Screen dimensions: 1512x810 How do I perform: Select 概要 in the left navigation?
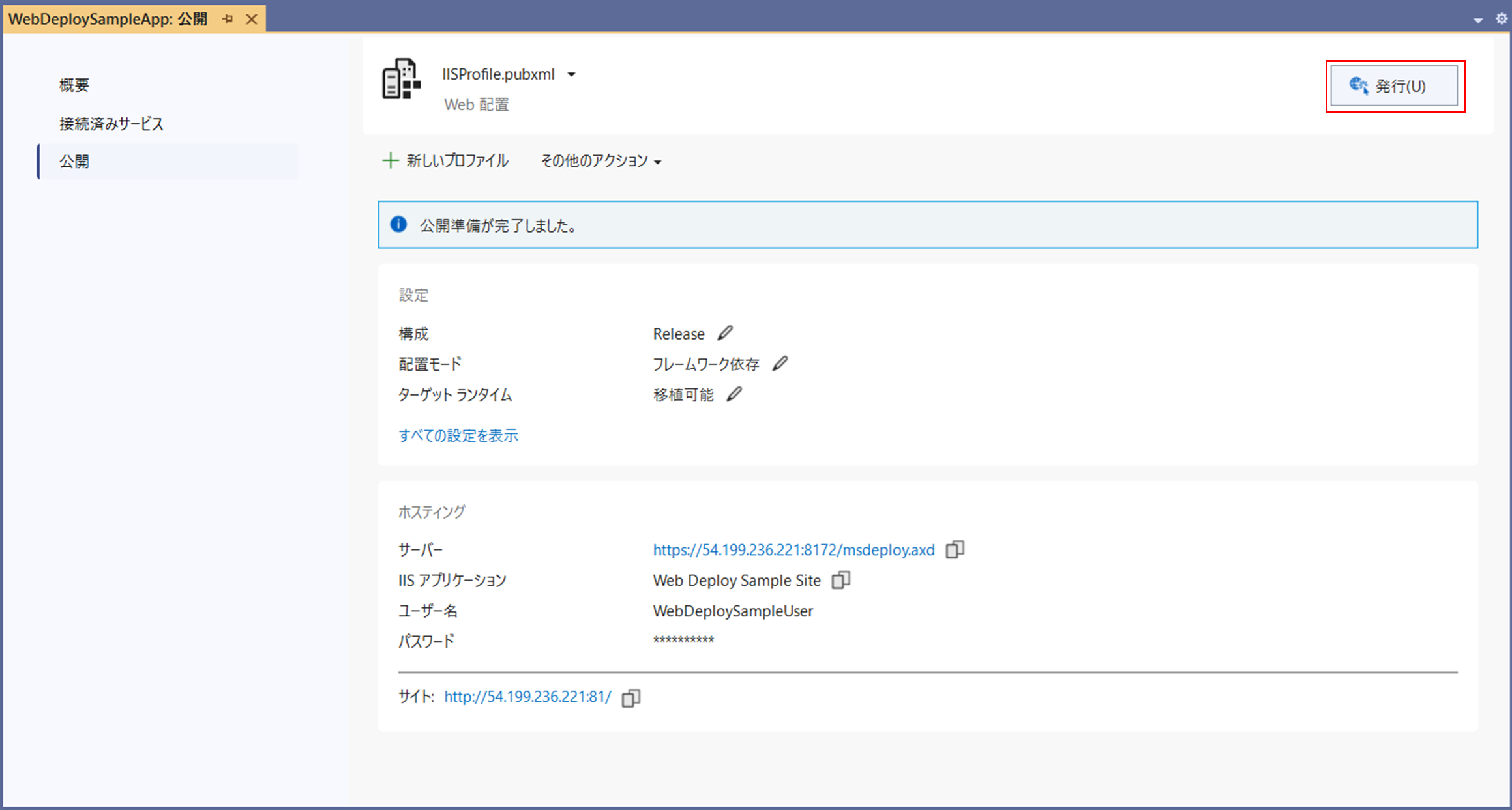(74, 85)
